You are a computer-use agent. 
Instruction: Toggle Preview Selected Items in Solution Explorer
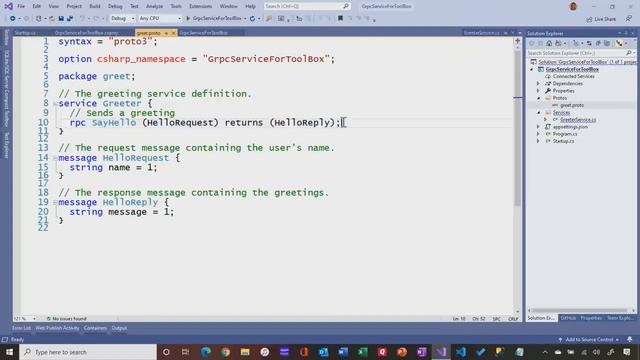[619, 43]
